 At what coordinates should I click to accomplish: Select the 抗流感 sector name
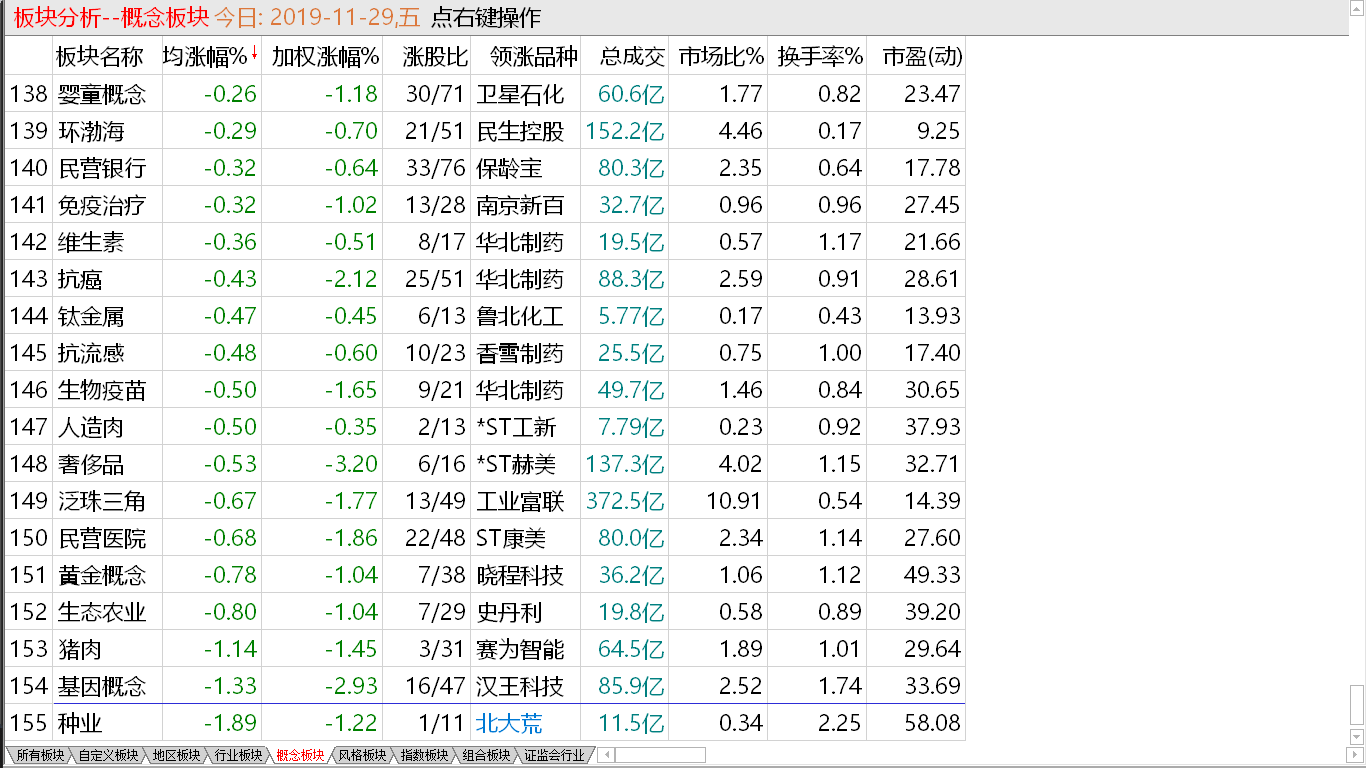(91, 353)
